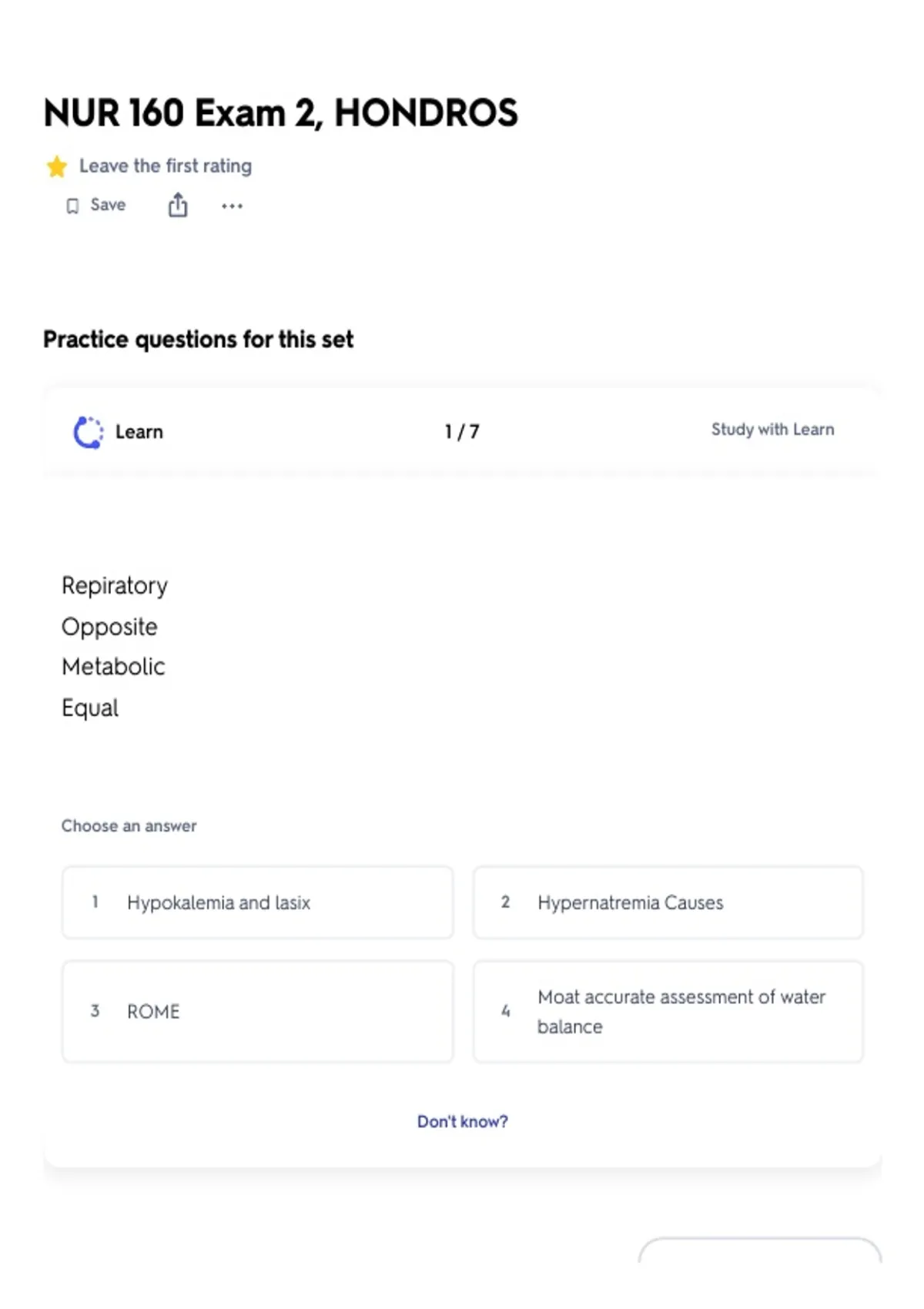This screenshot has height=1309, width=924.
Task: Choose answer ROME
Action: coord(258,1012)
